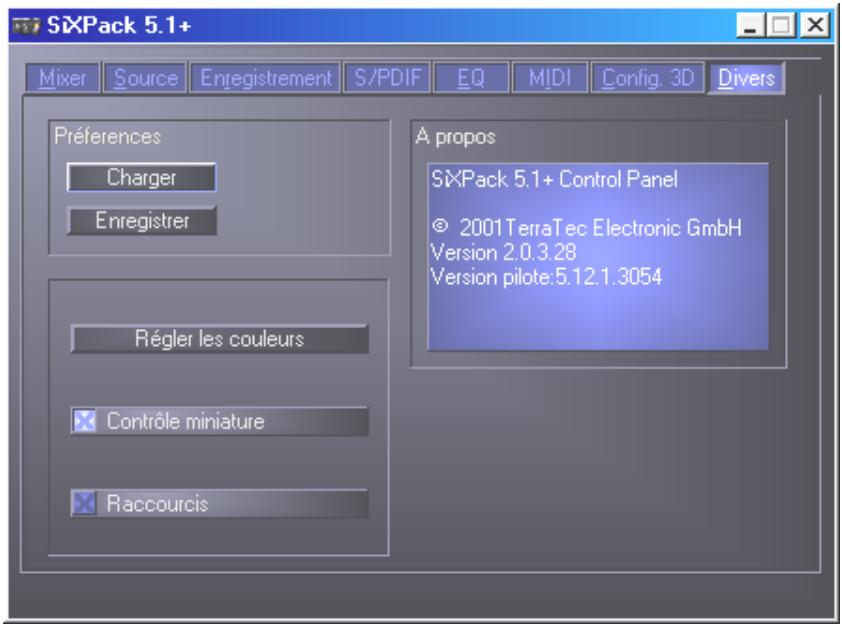
Task: Click the Enregistrer preferences button
Action: [x=142, y=221]
